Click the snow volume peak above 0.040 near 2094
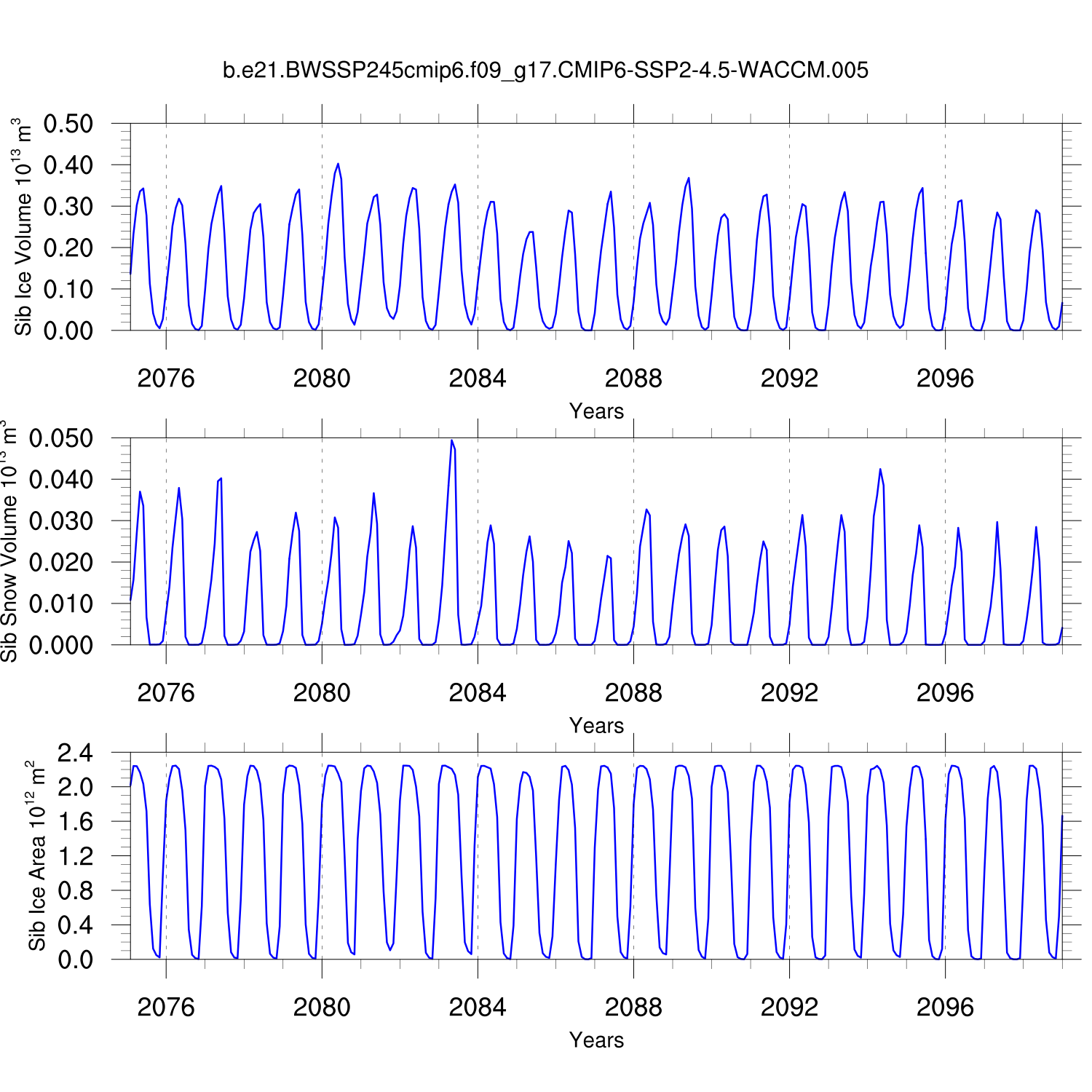 point(879,470)
